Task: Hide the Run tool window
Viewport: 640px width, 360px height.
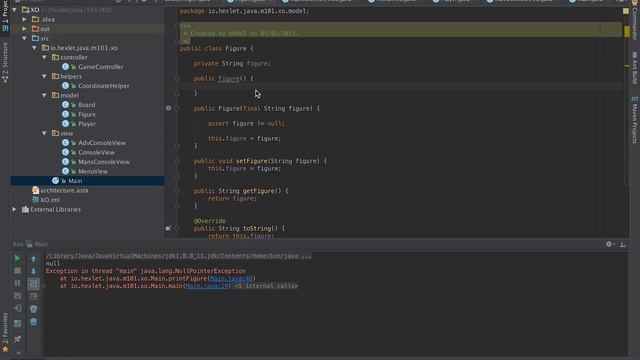Action: click(x=623, y=244)
